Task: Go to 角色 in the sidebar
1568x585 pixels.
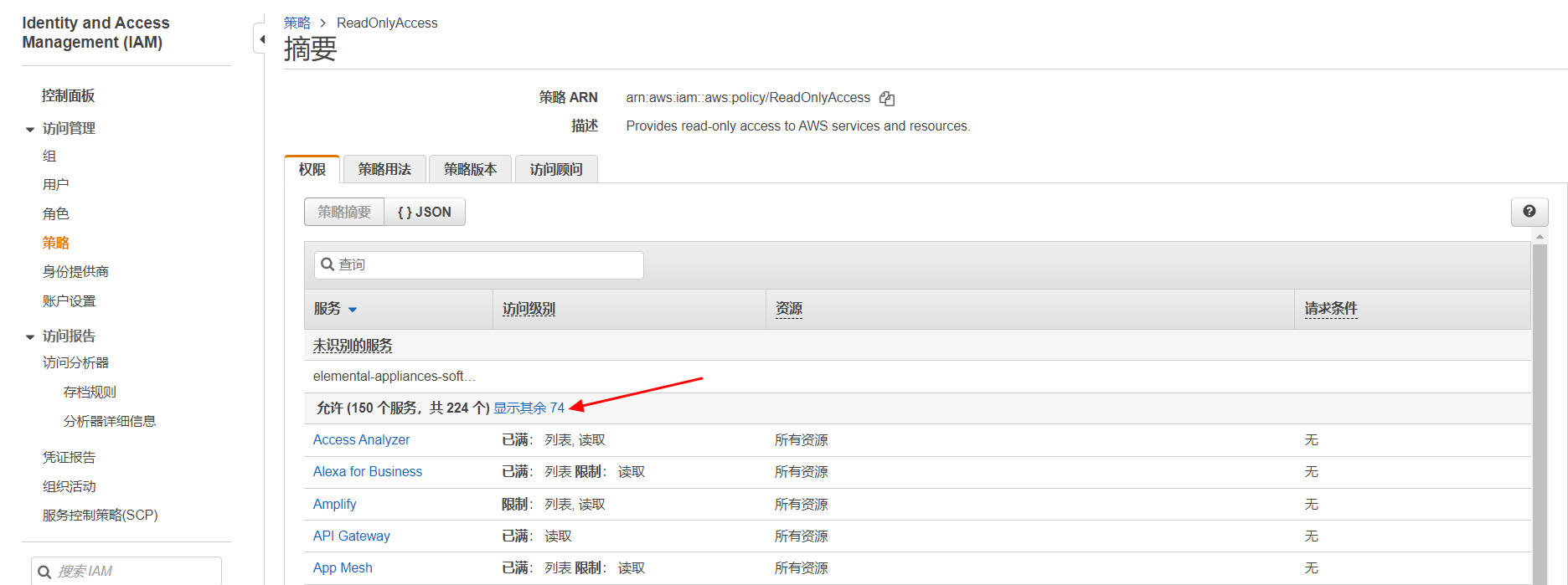Action: coord(56,214)
